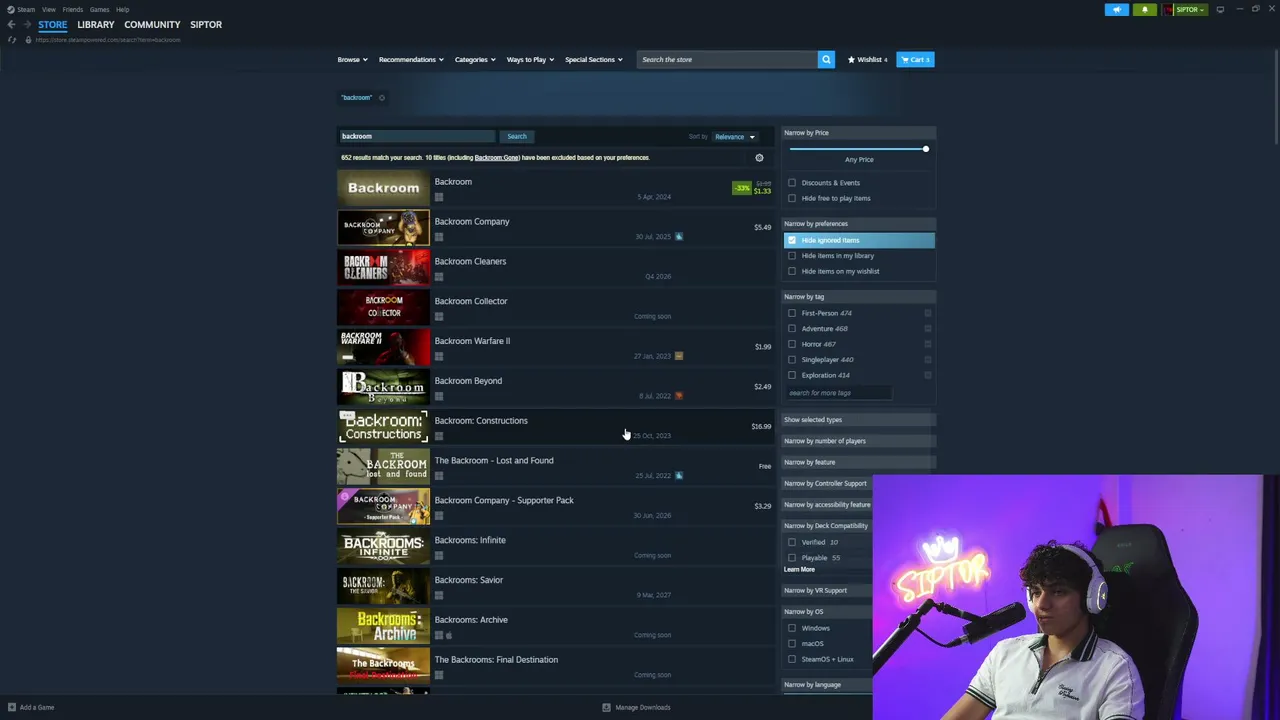The image size is (1280, 720).
Task: Exclude the First-Person tag
Action: coord(928,313)
